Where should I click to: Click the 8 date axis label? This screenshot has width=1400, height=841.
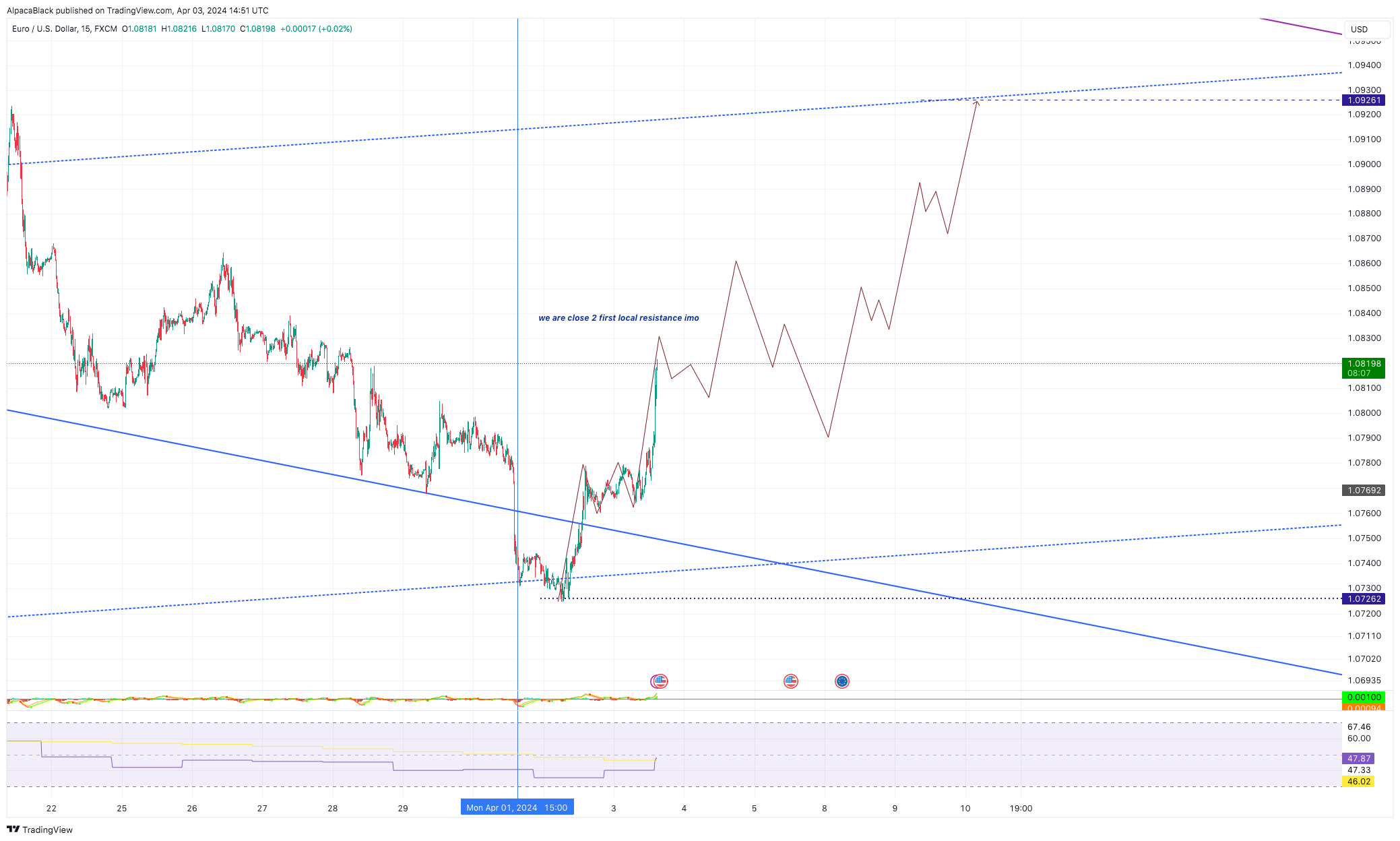825,808
